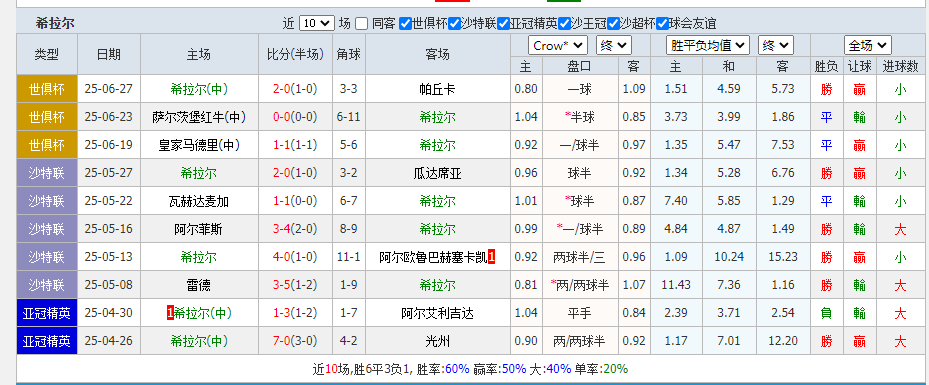Open the Crow* company dropdown
The height and width of the screenshot is (385, 929).
558,46
